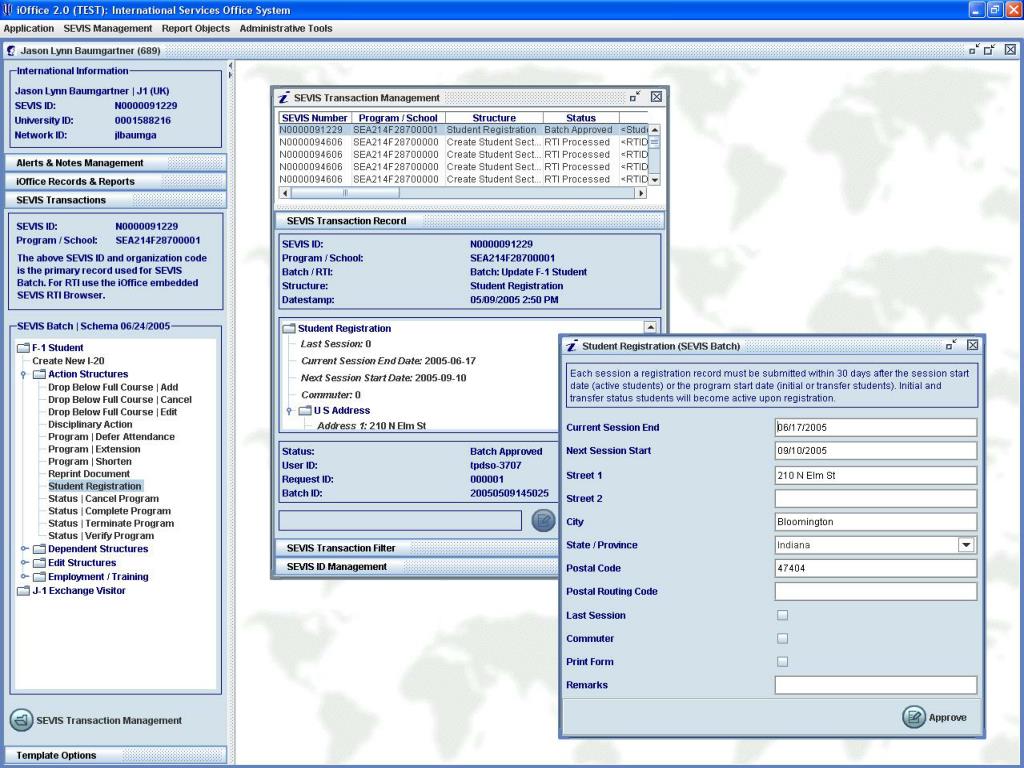Screen dimensions: 1024x768
Task: Click the Employment / Training folder icon
Action: click(x=39, y=577)
